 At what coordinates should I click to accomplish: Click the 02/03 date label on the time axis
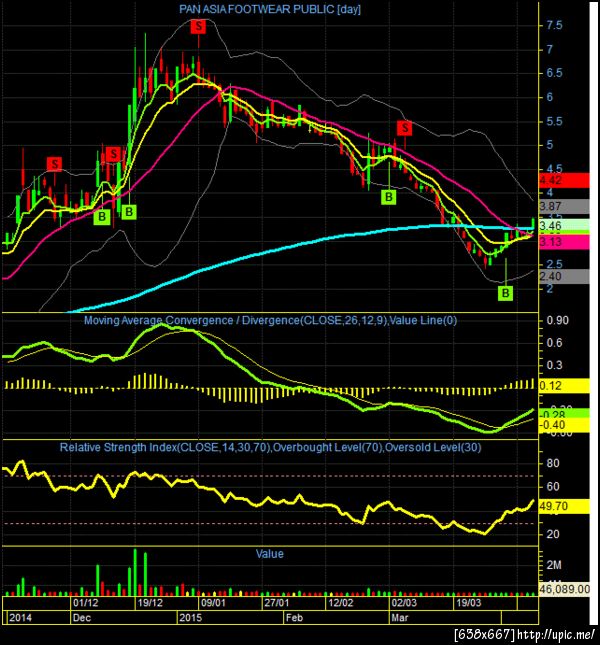404,603
